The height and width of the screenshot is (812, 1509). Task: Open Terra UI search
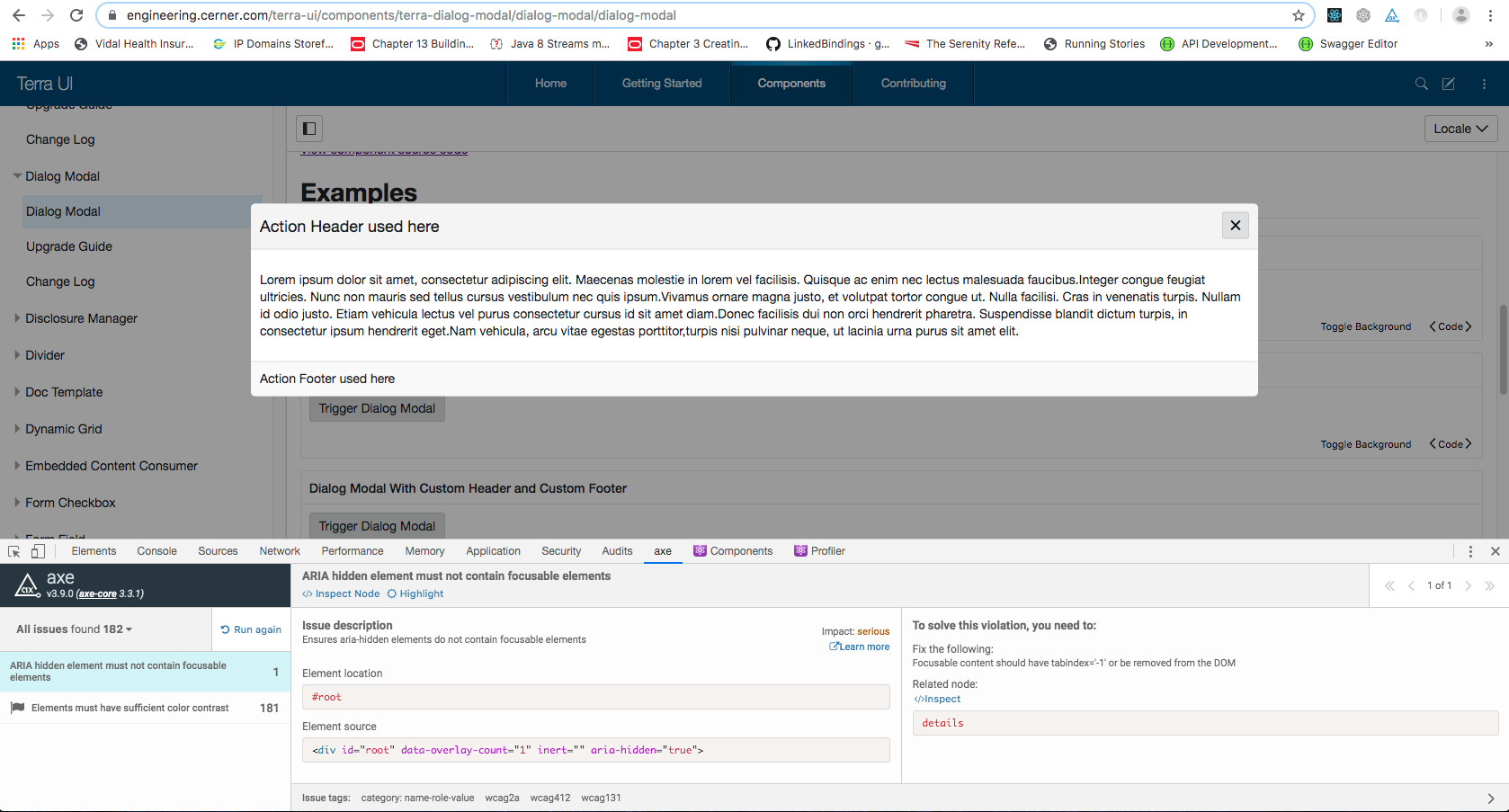tap(1421, 83)
